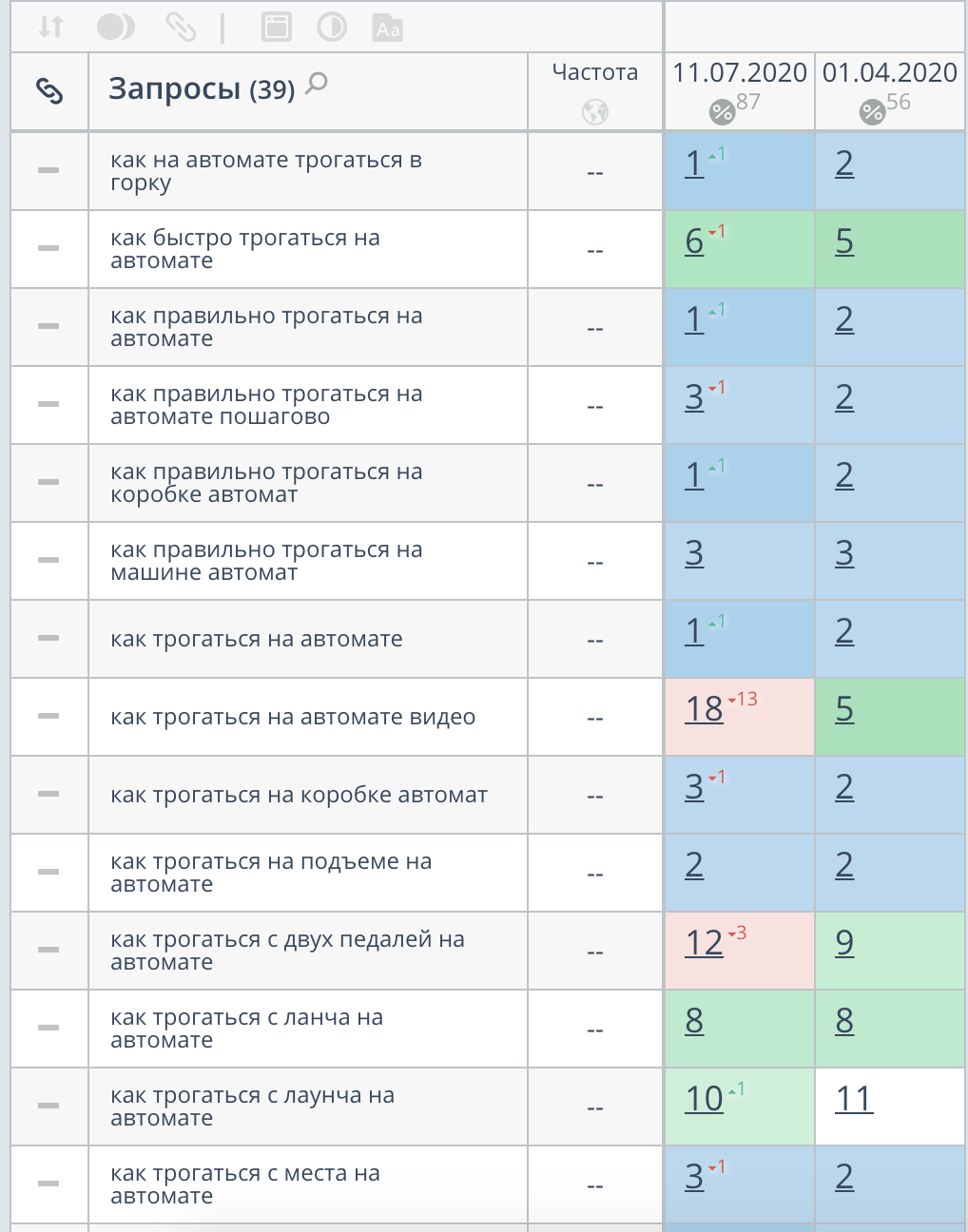Open position 18 link for 'как трогаться на автомате видео'
The height and width of the screenshot is (1232, 968).
click(705, 709)
